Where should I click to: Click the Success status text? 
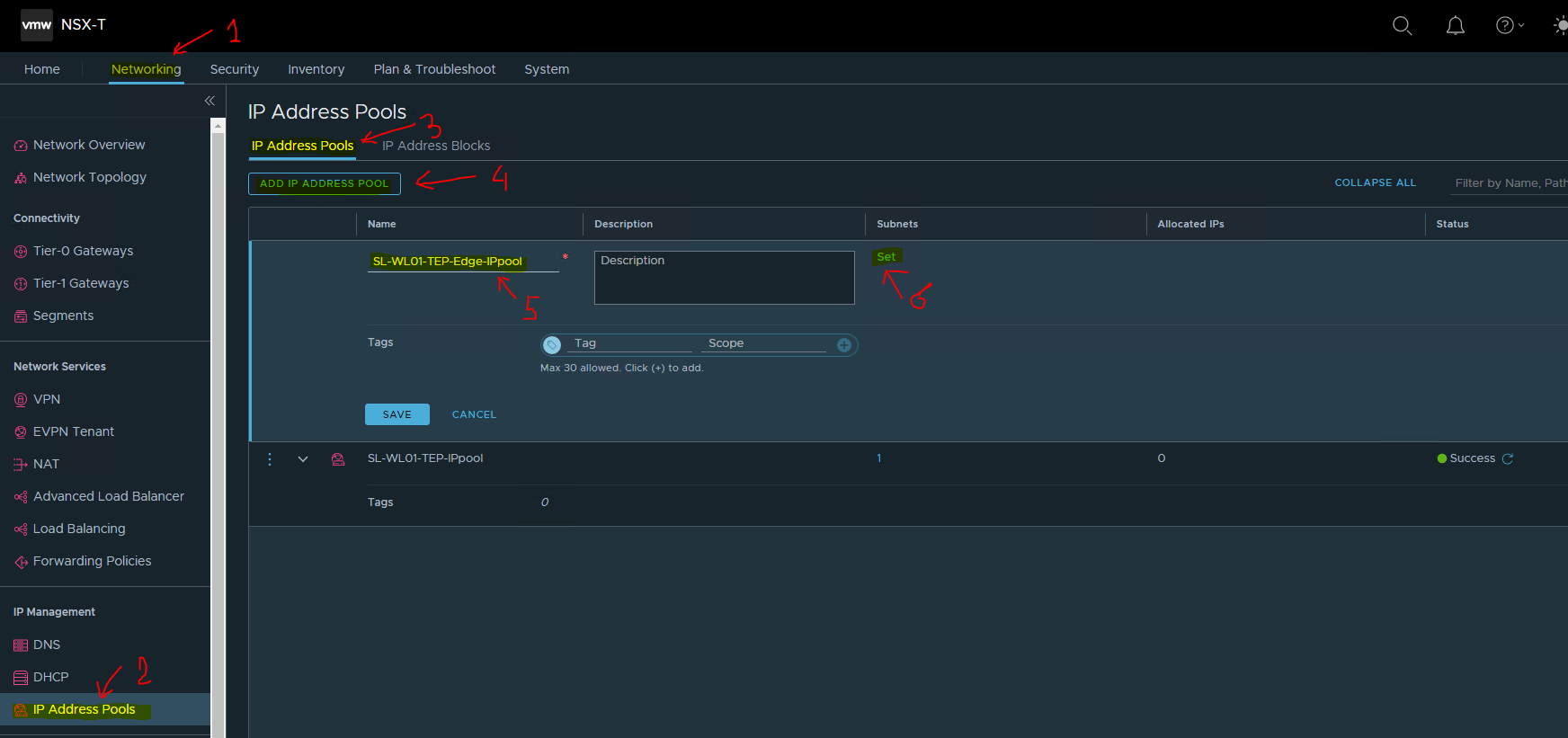(1472, 458)
